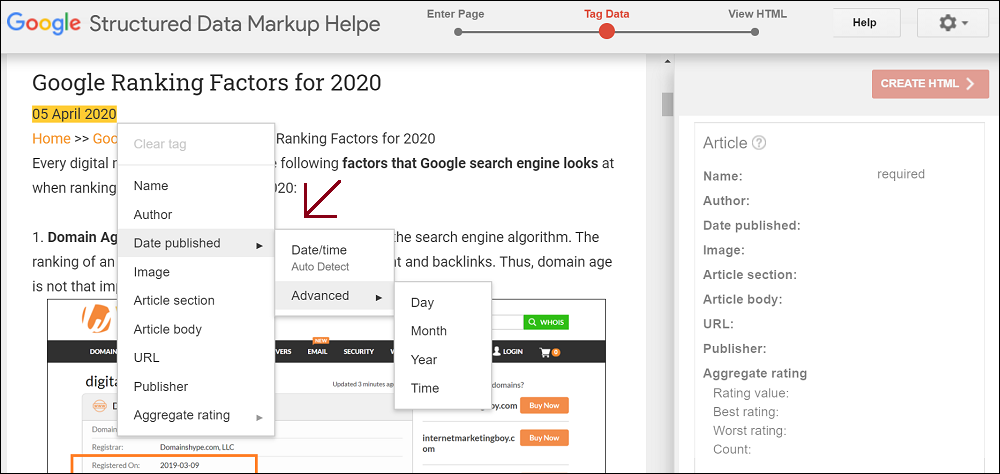Click the Aggregate rating label in panel
This screenshot has width=1000, height=474.
pyautogui.click(x=754, y=373)
